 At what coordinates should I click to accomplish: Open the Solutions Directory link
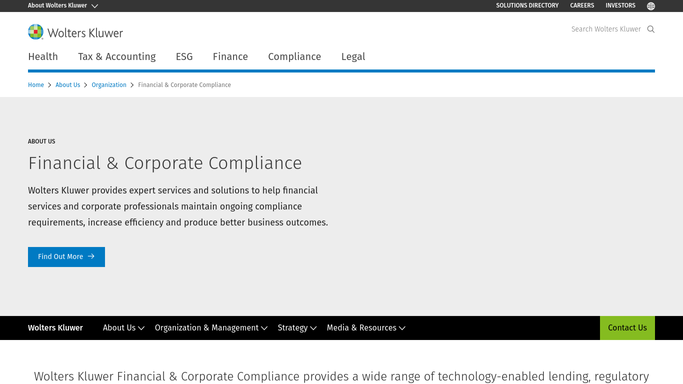point(527,6)
